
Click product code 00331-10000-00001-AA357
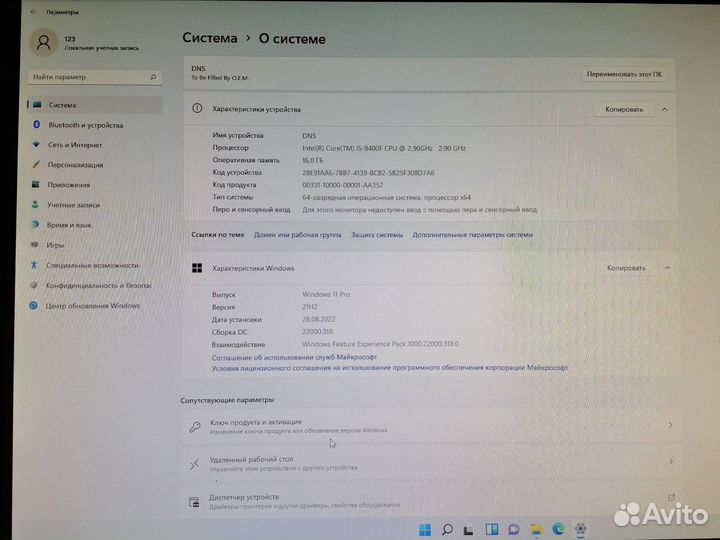[343, 185]
